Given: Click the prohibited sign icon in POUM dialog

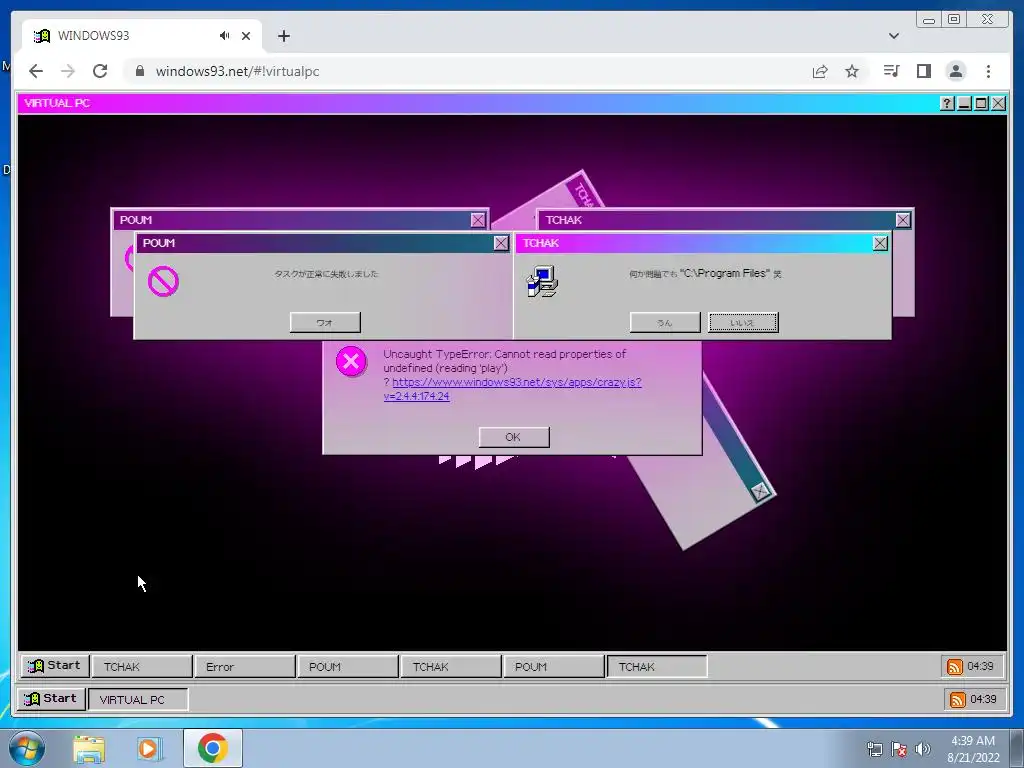Looking at the screenshot, I should point(163,281).
